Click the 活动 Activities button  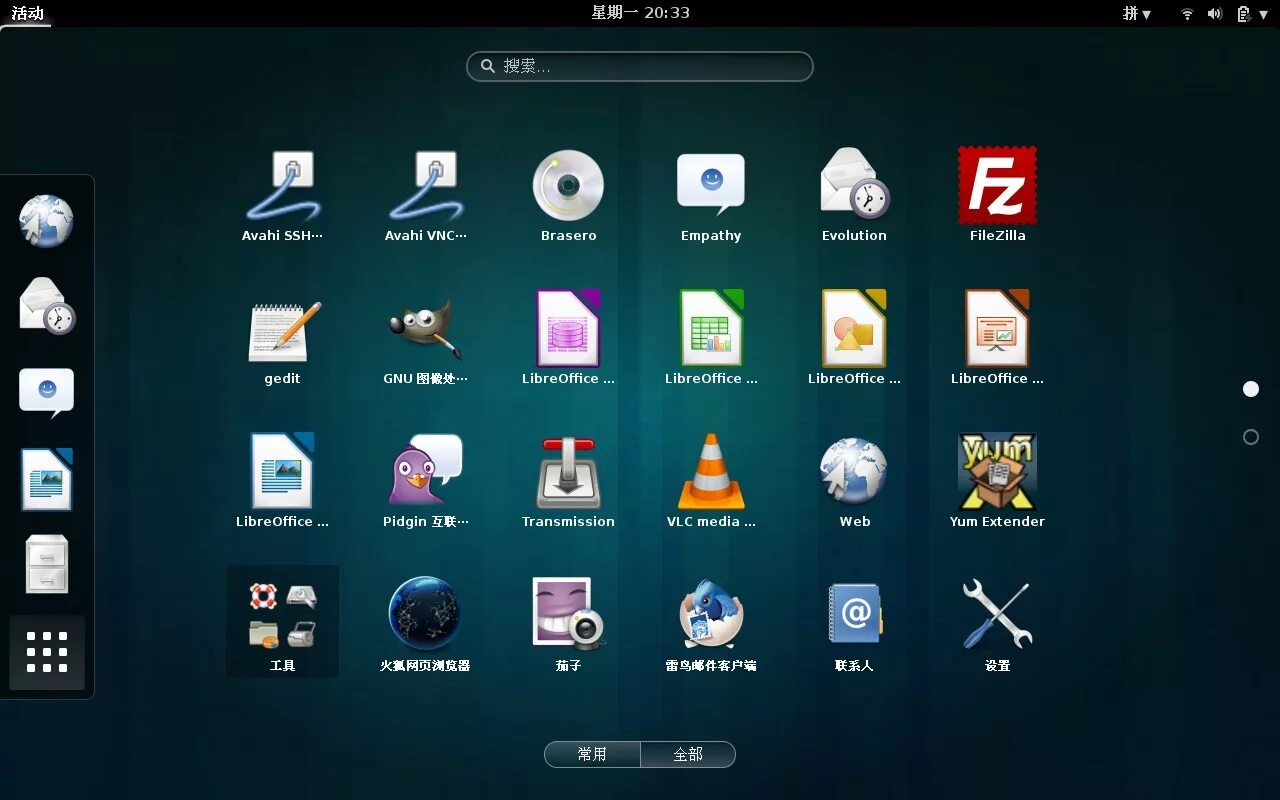27,13
